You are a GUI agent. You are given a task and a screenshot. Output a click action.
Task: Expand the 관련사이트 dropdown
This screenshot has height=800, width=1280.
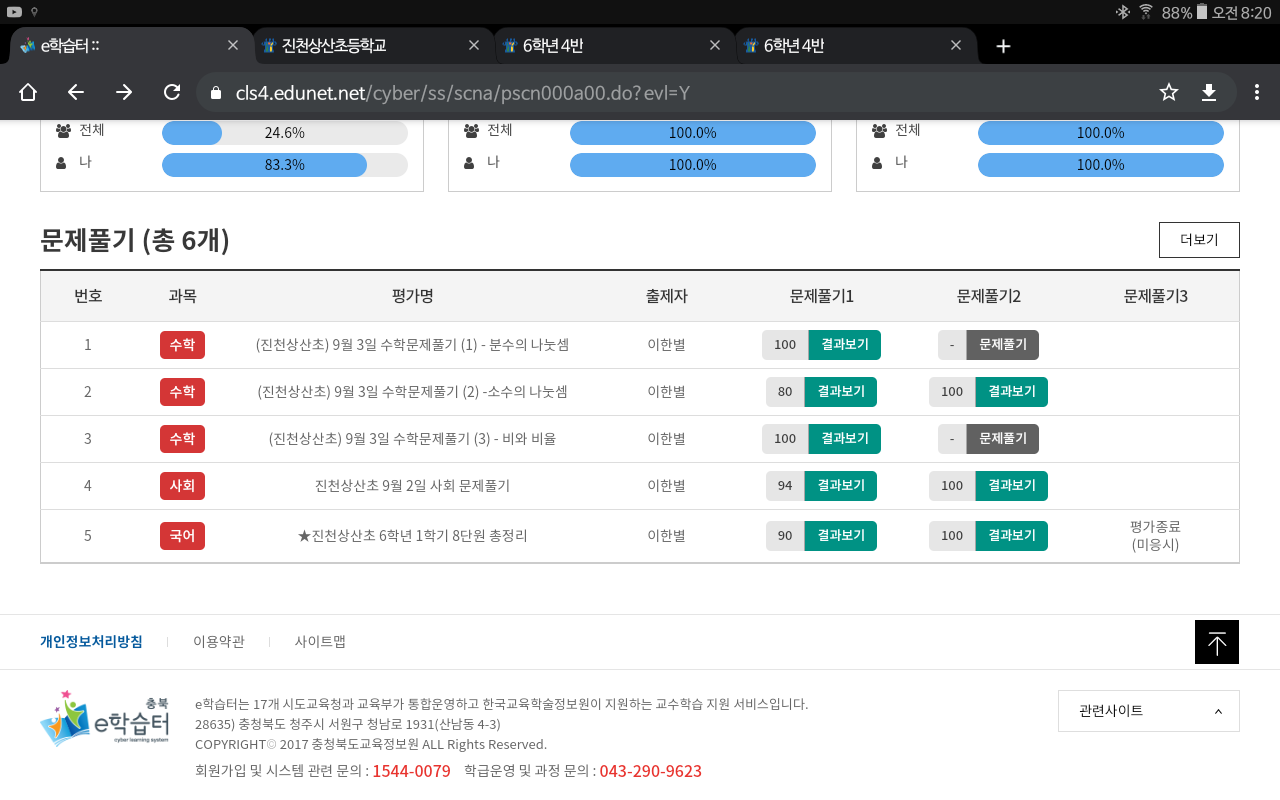(x=1149, y=711)
